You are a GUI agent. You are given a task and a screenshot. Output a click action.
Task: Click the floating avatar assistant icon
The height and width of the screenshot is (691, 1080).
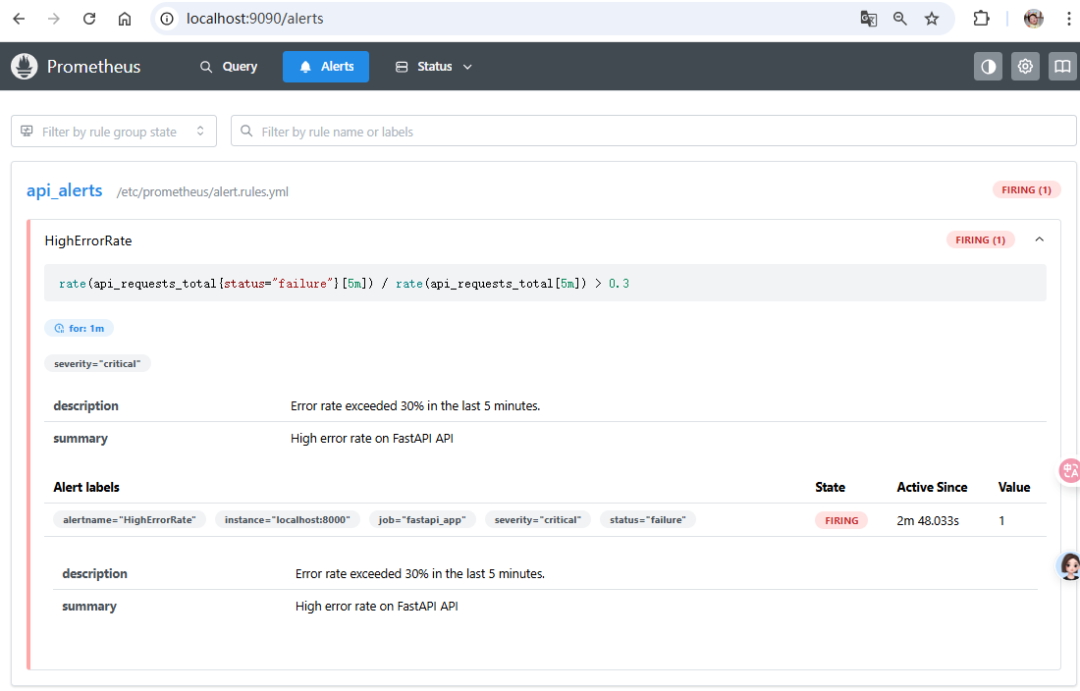click(x=1069, y=566)
